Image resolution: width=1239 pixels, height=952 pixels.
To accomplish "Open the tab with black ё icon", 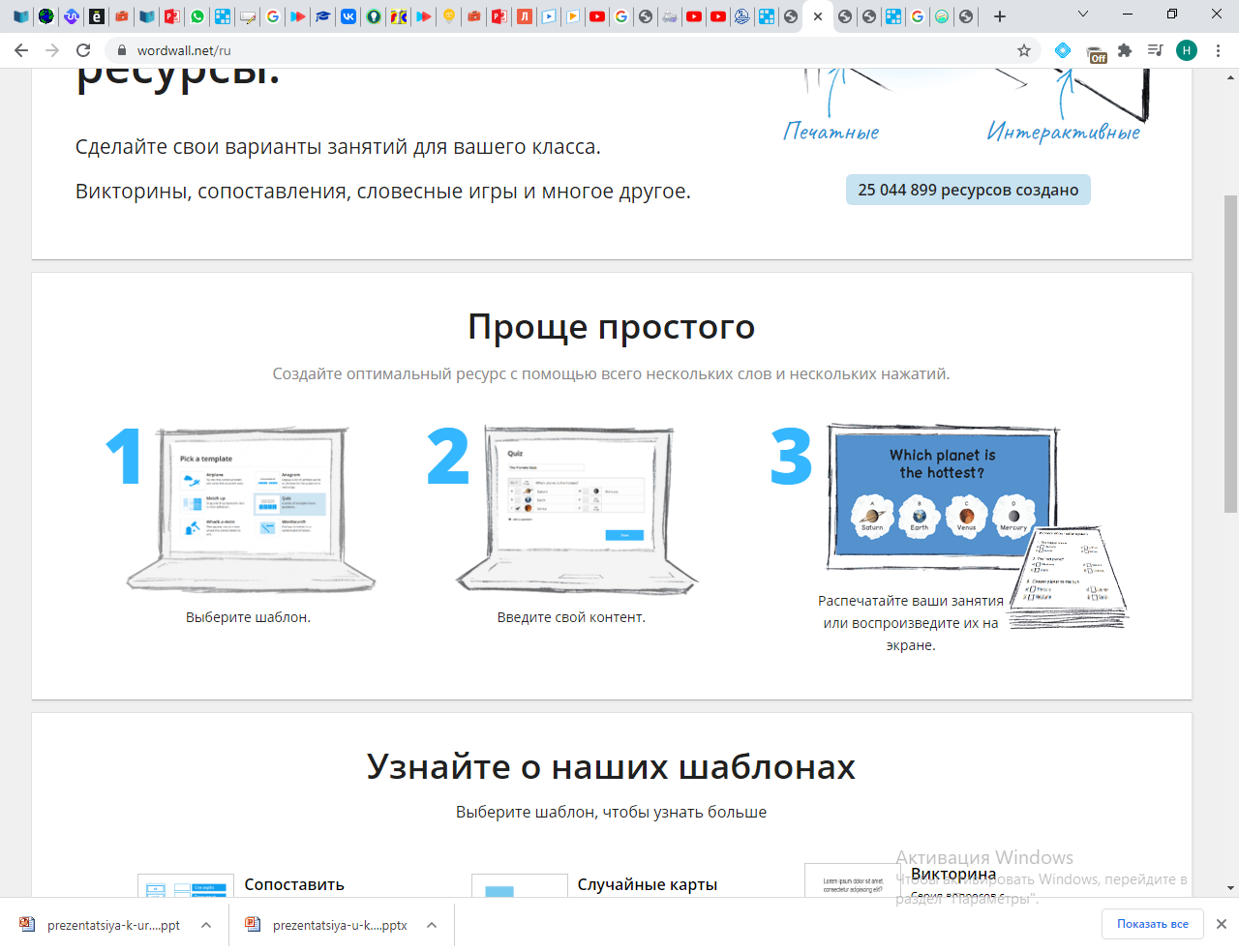I will pos(97,16).
